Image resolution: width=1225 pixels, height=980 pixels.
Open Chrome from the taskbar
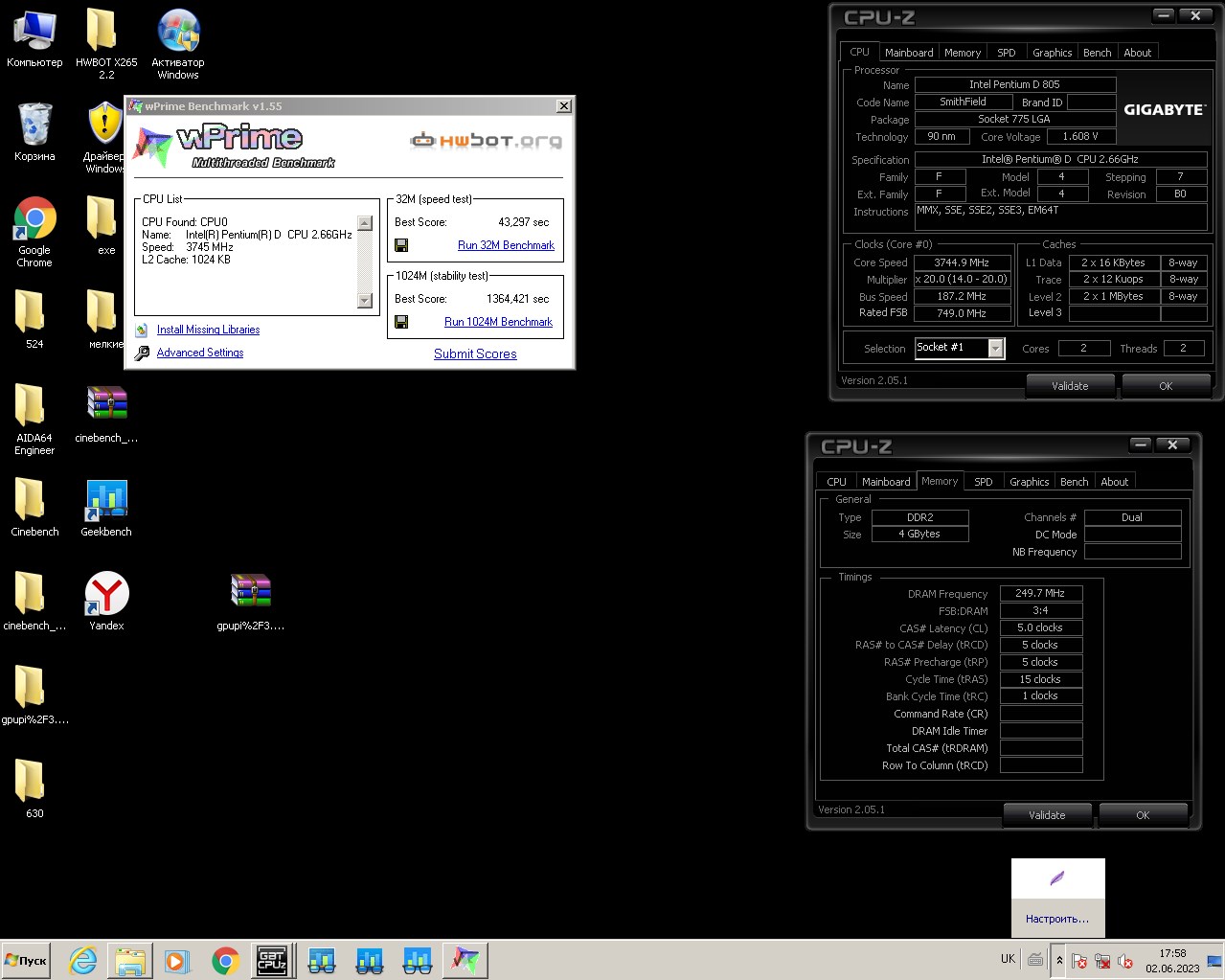[225, 960]
